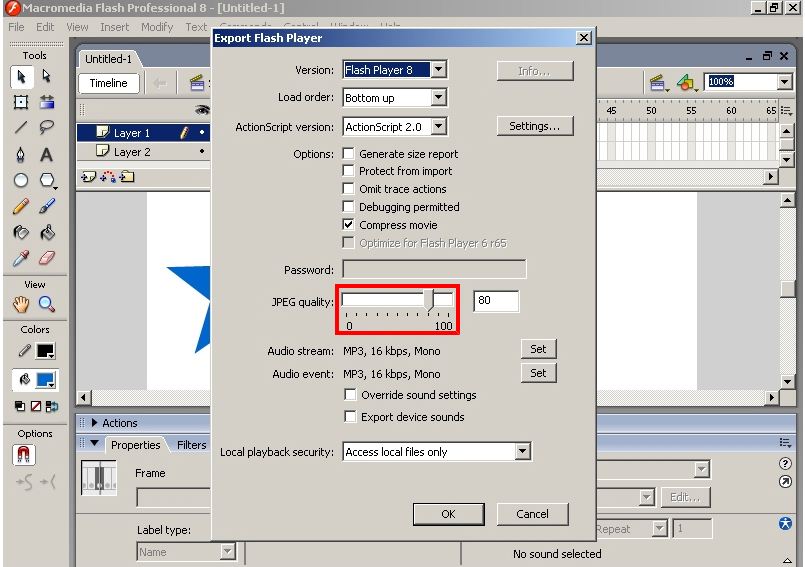Image resolution: width=805 pixels, height=567 pixels.
Task: Open the Edit menu
Action: [x=45, y=27]
